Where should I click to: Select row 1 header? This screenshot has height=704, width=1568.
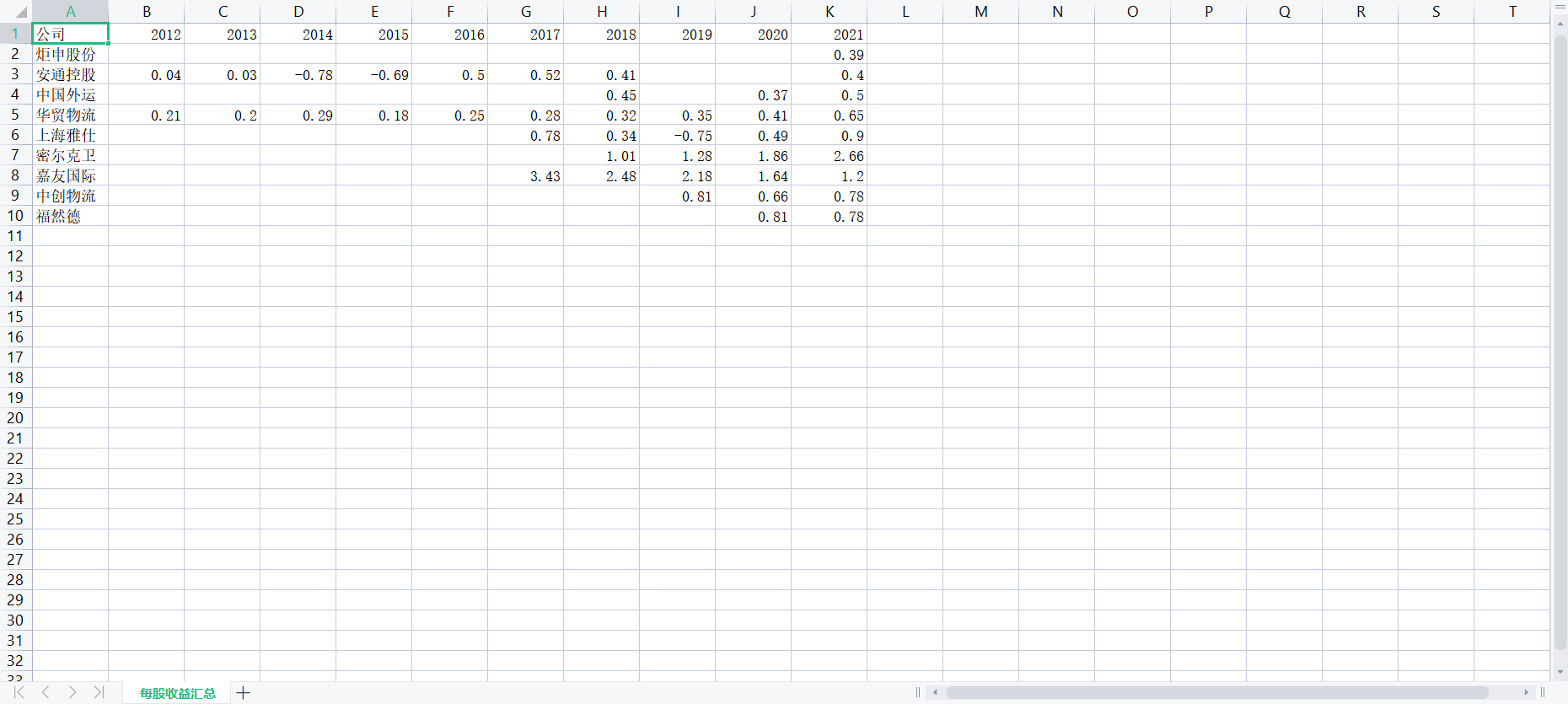(15, 34)
